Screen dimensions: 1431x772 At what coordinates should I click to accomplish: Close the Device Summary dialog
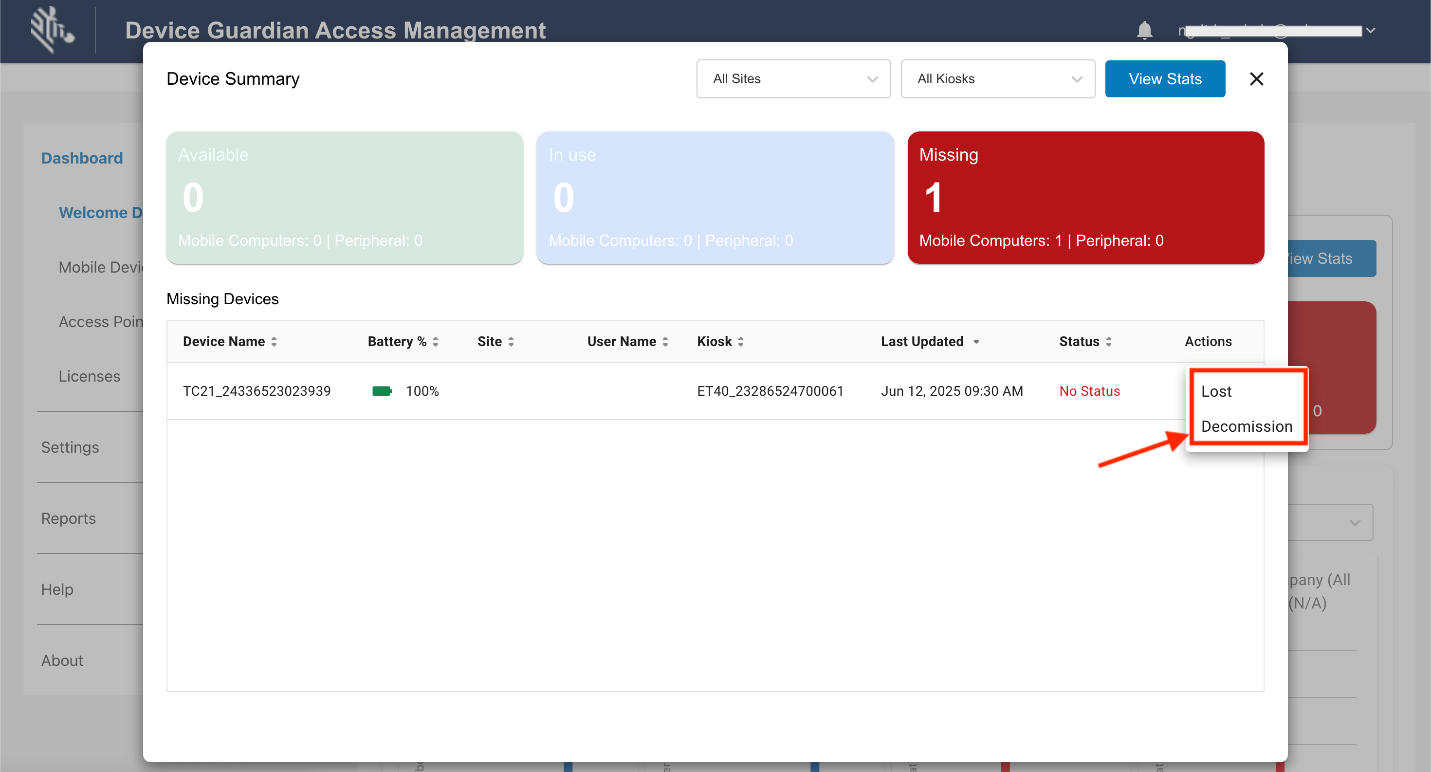(x=1257, y=79)
